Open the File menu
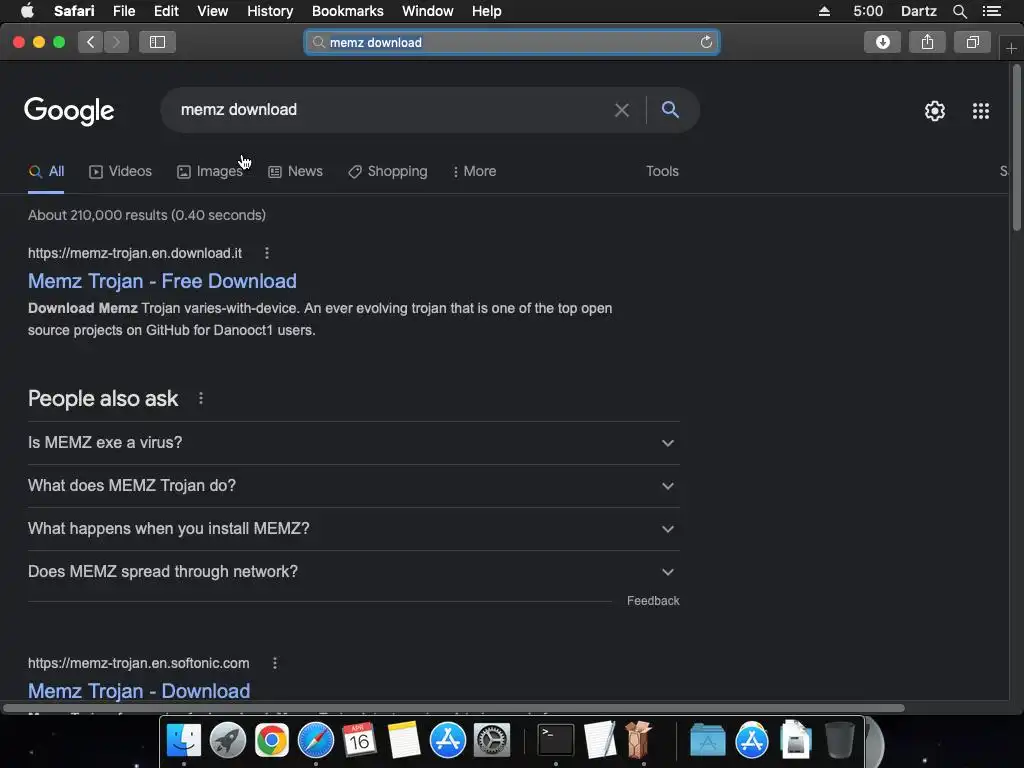The width and height of the screenshot is (1024, 768). point(124,11)
